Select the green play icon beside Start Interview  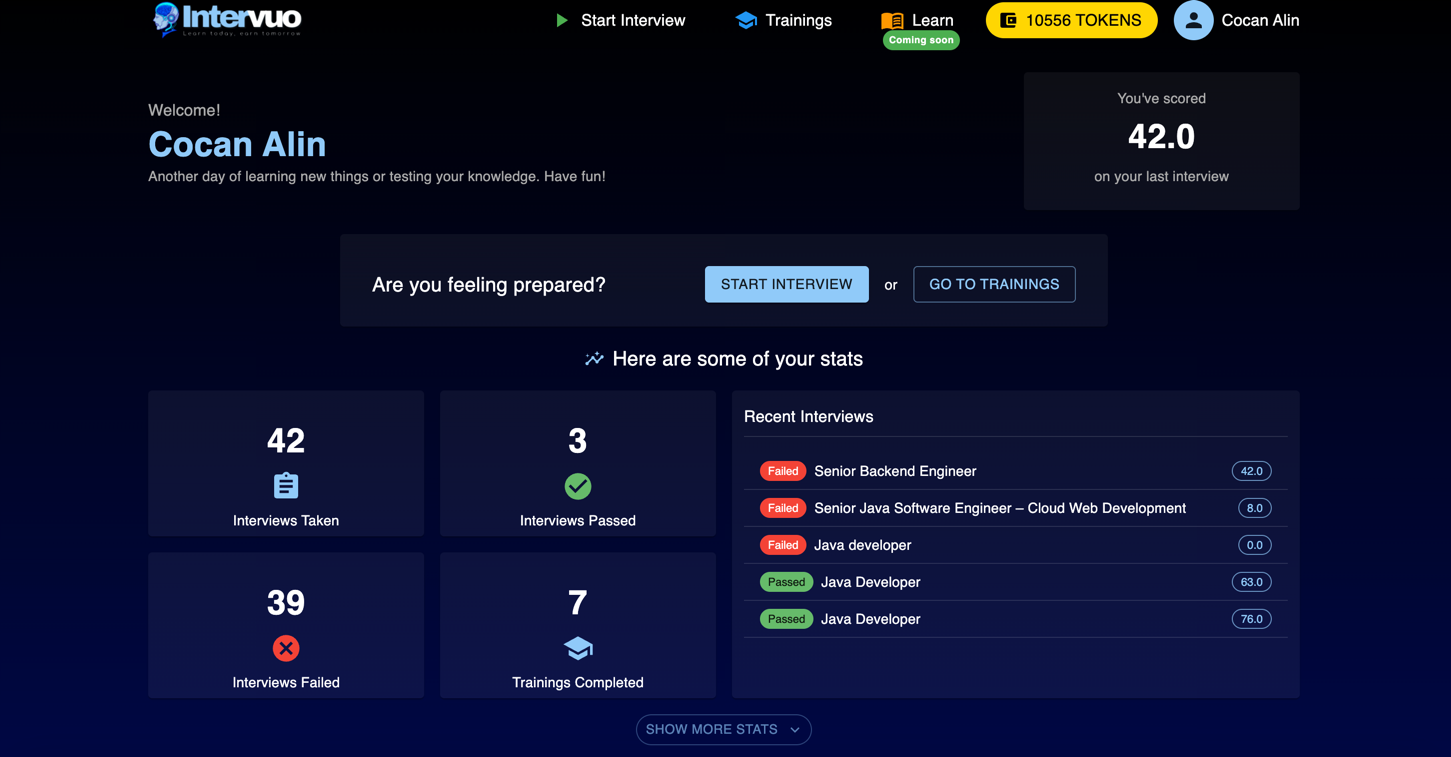pyautogui.click(x=561, y=20)
